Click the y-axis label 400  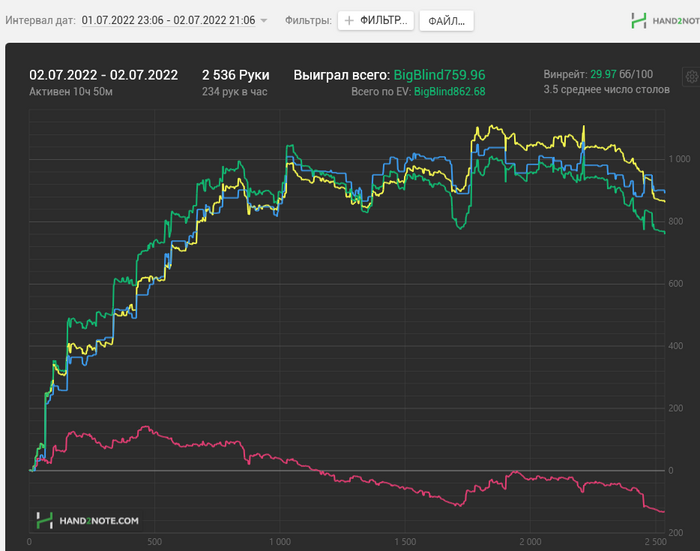click(x=676, y=346)
